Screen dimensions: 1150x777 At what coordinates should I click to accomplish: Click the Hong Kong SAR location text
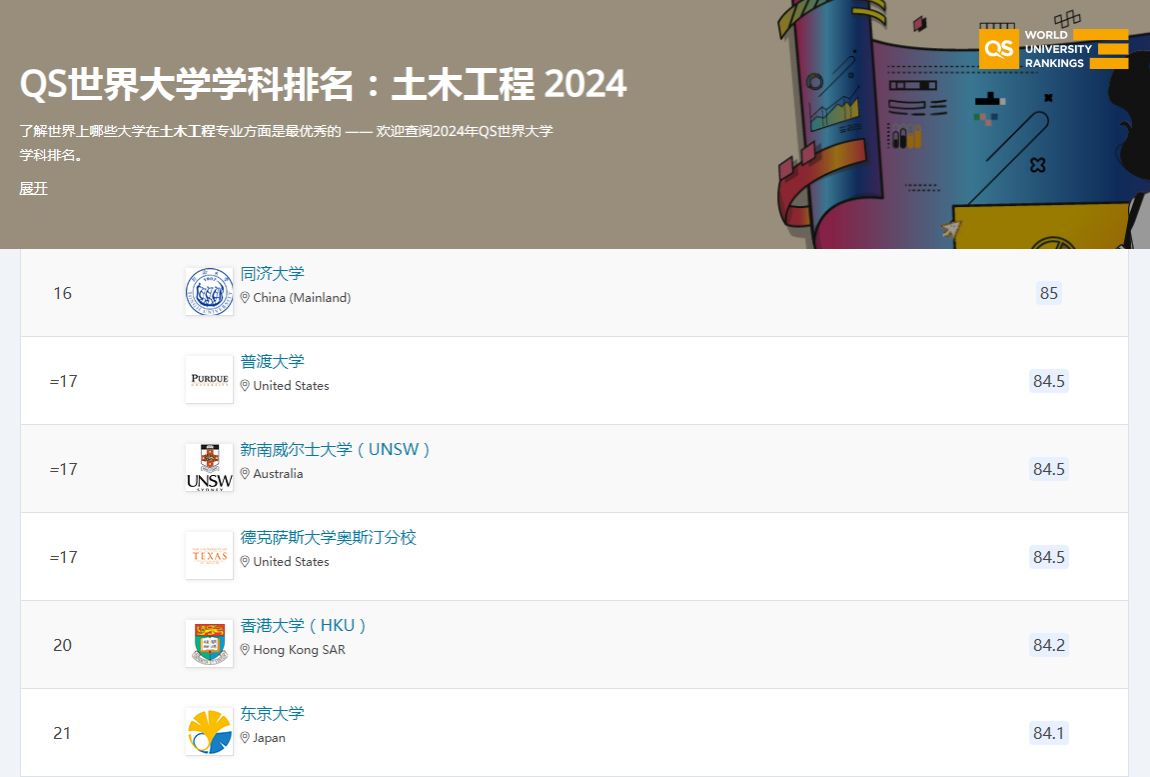299,650
